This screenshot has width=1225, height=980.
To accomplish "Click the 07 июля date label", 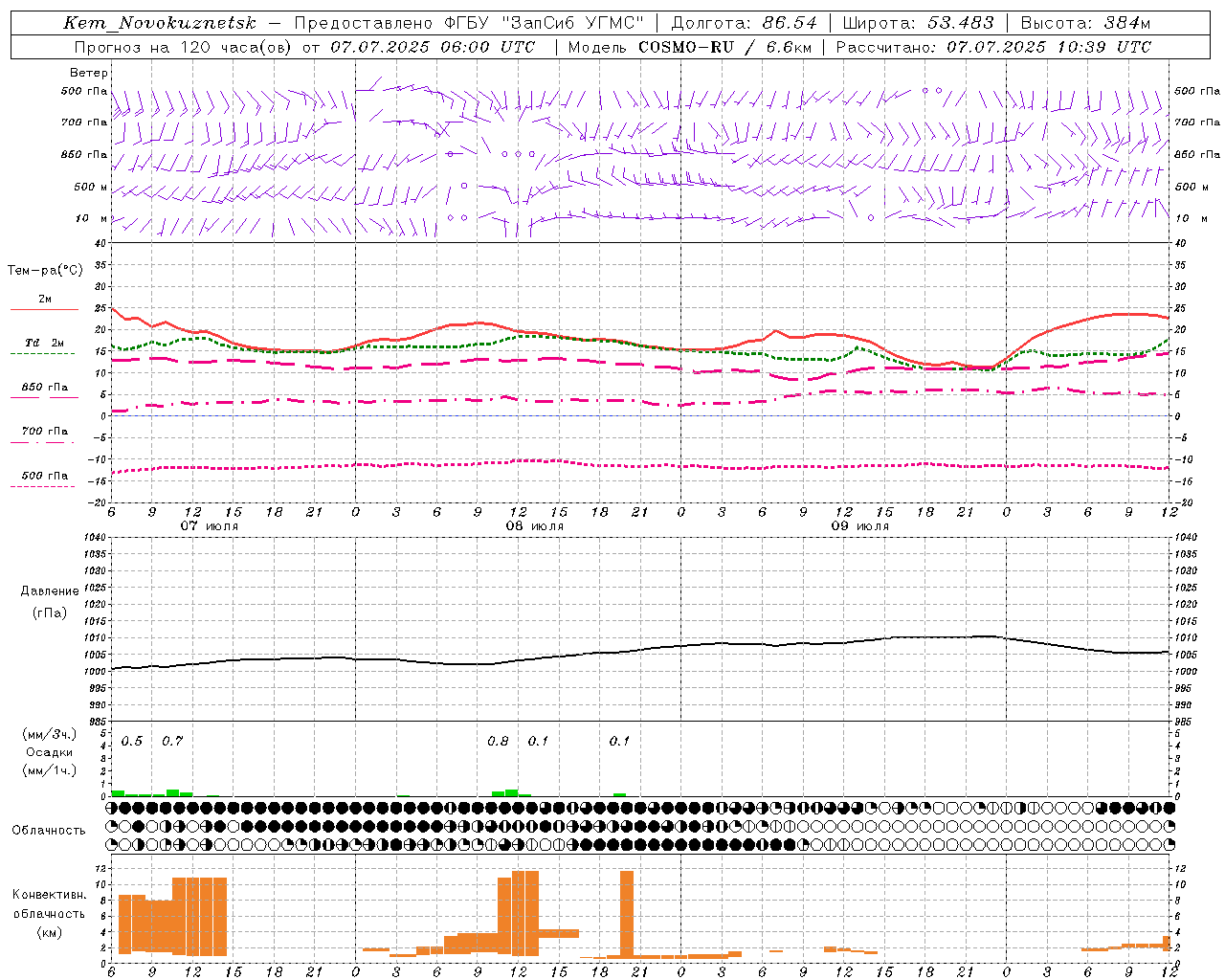I will [210, 526].
